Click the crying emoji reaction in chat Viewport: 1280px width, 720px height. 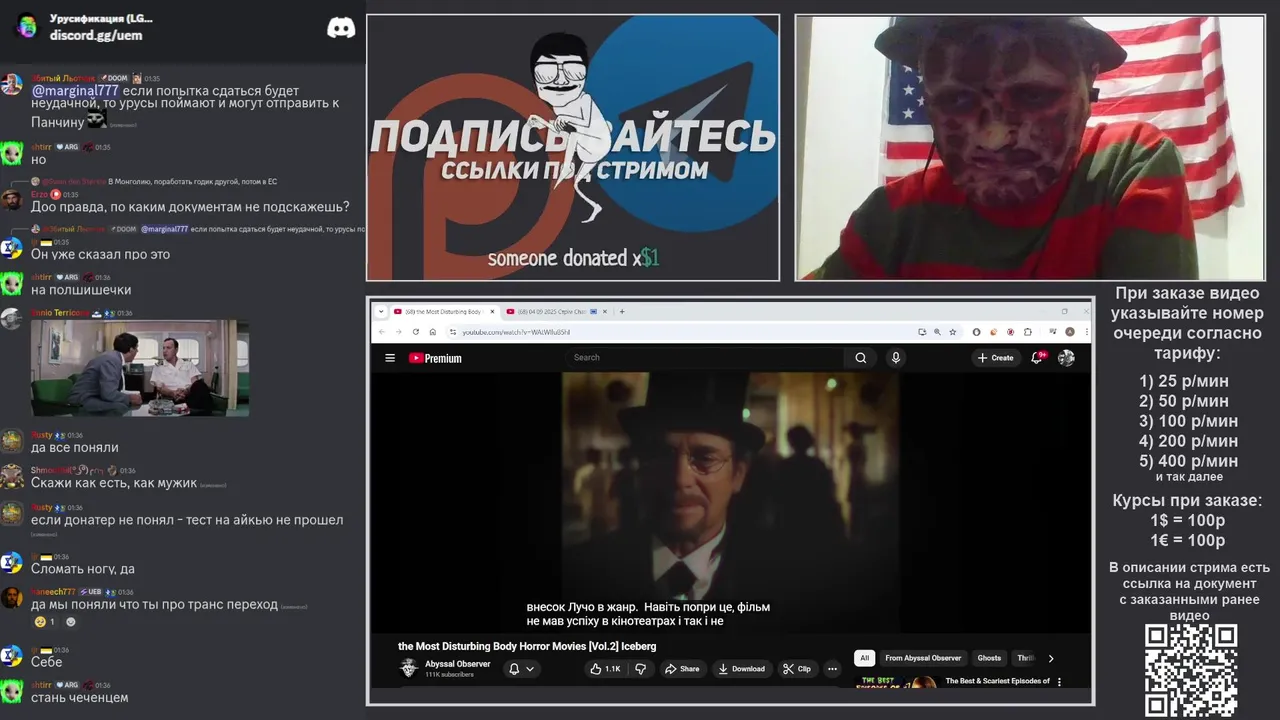pyautogui.click(x=46, y=622)
